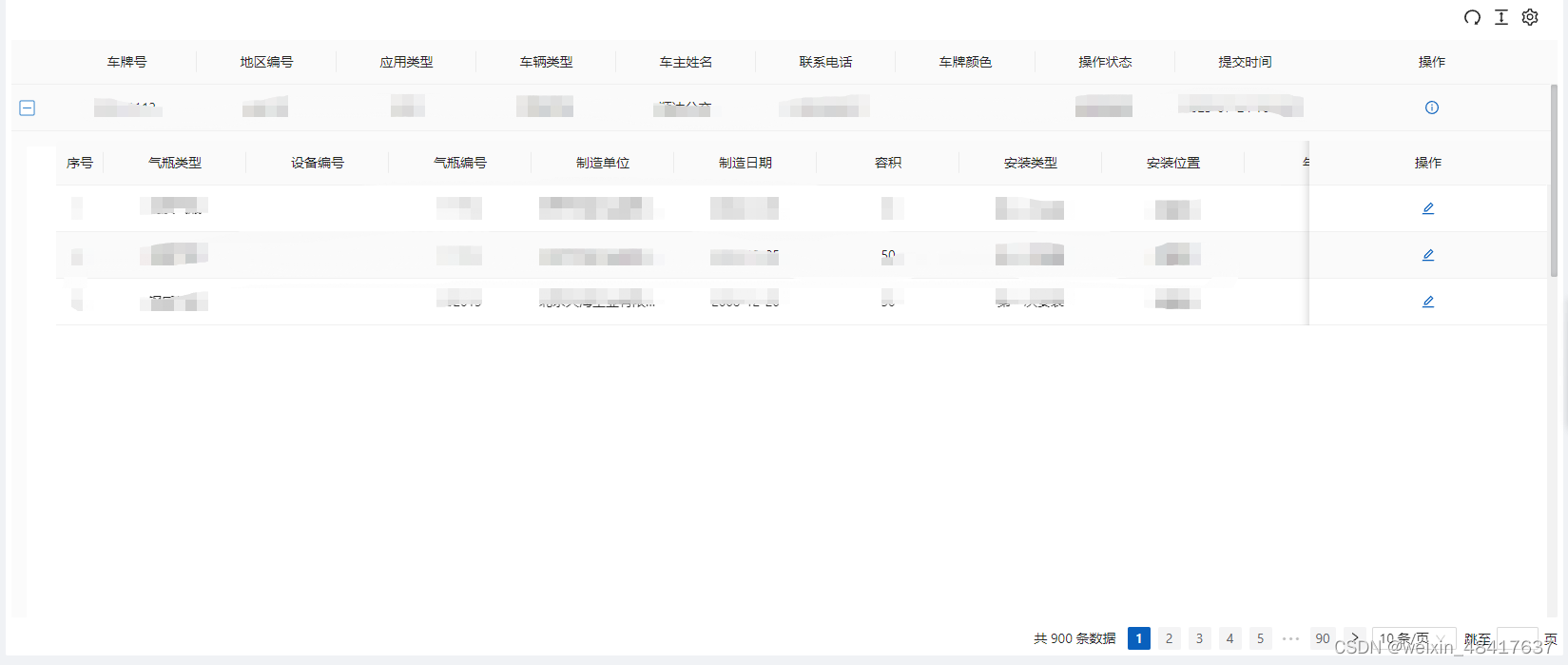Click the pagination ellipsis to skip pages
The height and width of the screenshot is (665, 1568).
point(1291,638)
